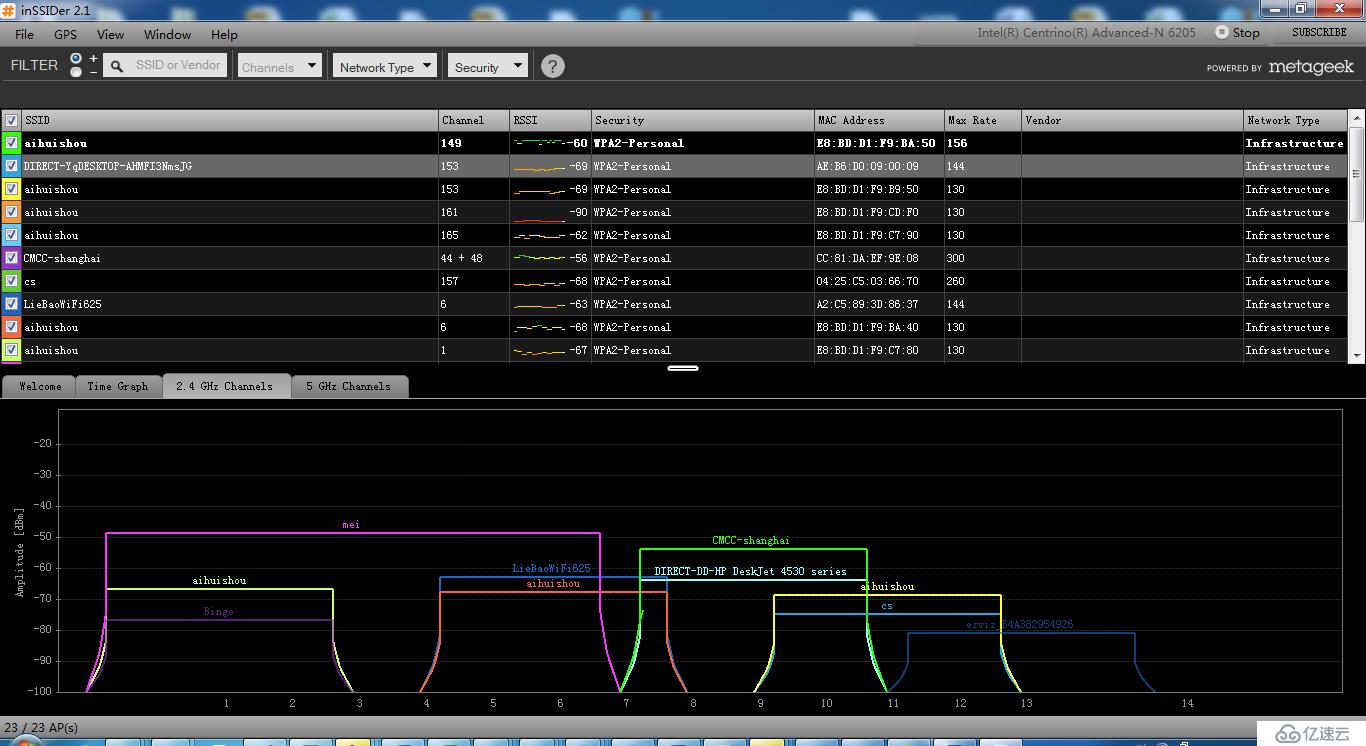This screenshot has height=746, width=1366.
Task: Switch to the 5 GHz Channels tab
Action: pyautogui.click(x=348, y=386)
